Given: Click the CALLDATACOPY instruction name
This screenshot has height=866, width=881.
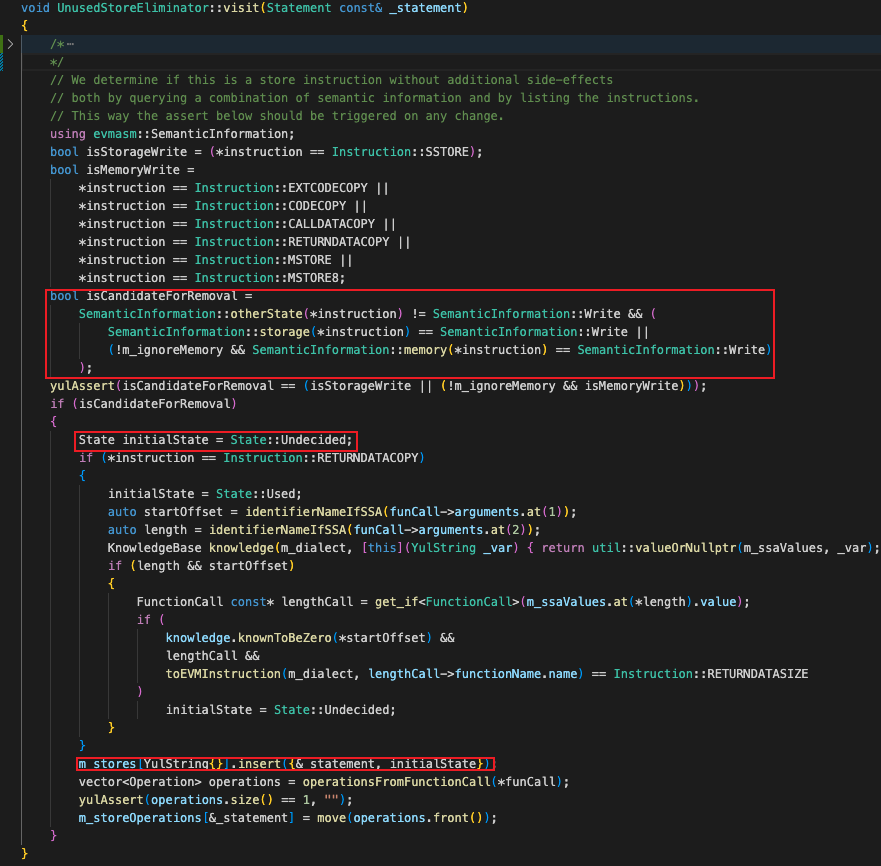Looking at the screenshot, I should (x=331, y=224).
